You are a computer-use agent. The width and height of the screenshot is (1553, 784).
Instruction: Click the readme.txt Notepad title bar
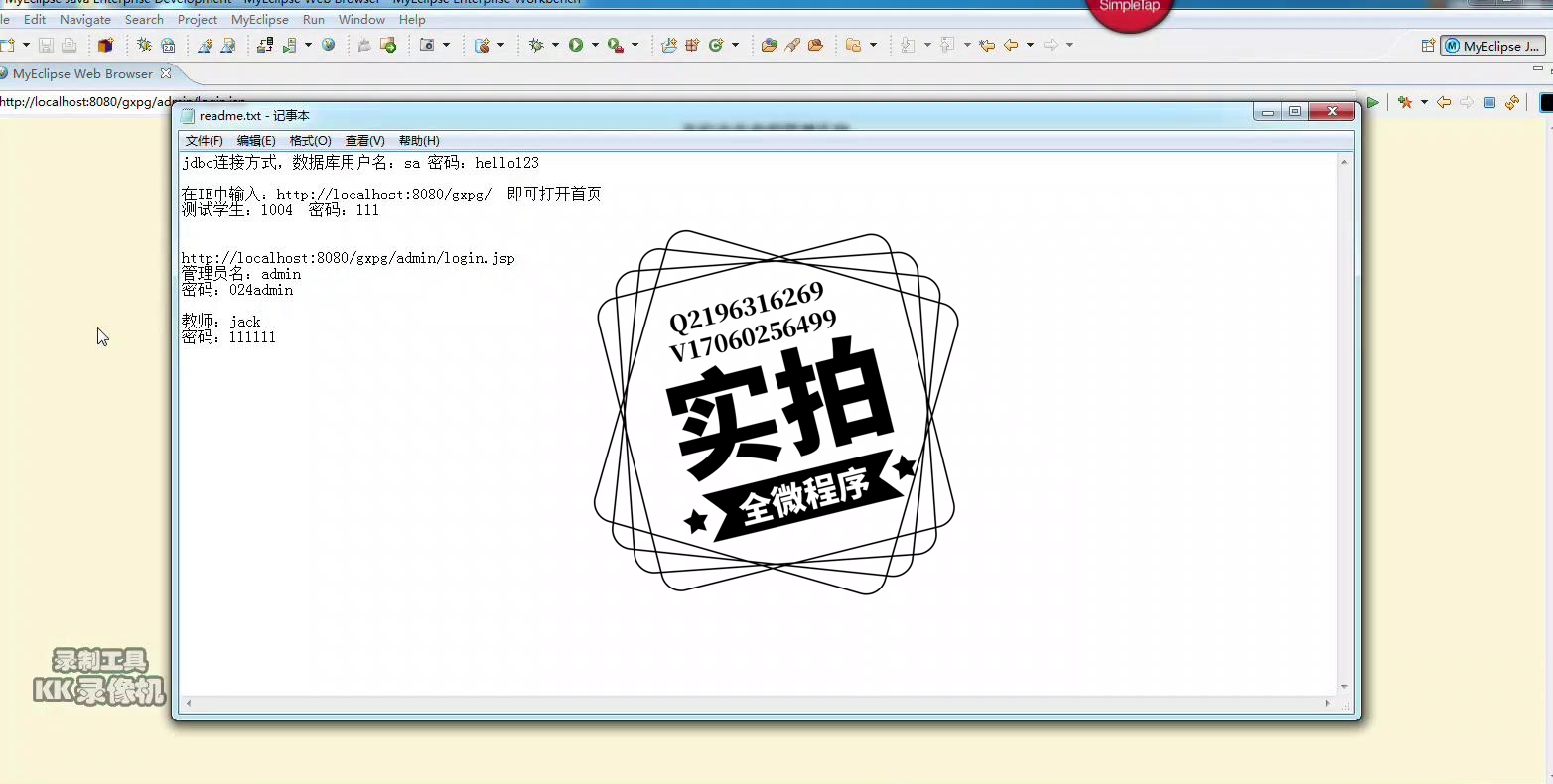715,115
